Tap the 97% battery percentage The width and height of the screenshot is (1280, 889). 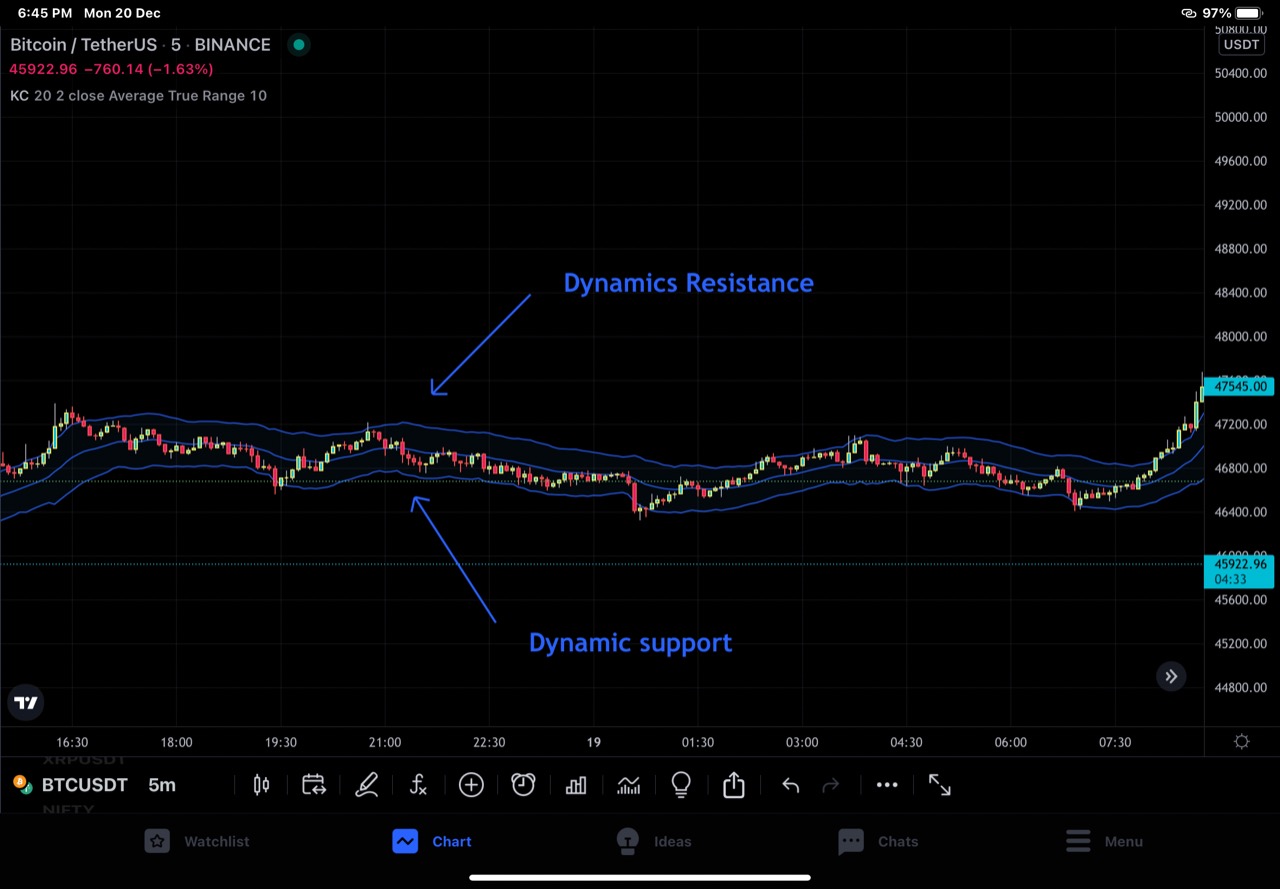coord(1217,13)
